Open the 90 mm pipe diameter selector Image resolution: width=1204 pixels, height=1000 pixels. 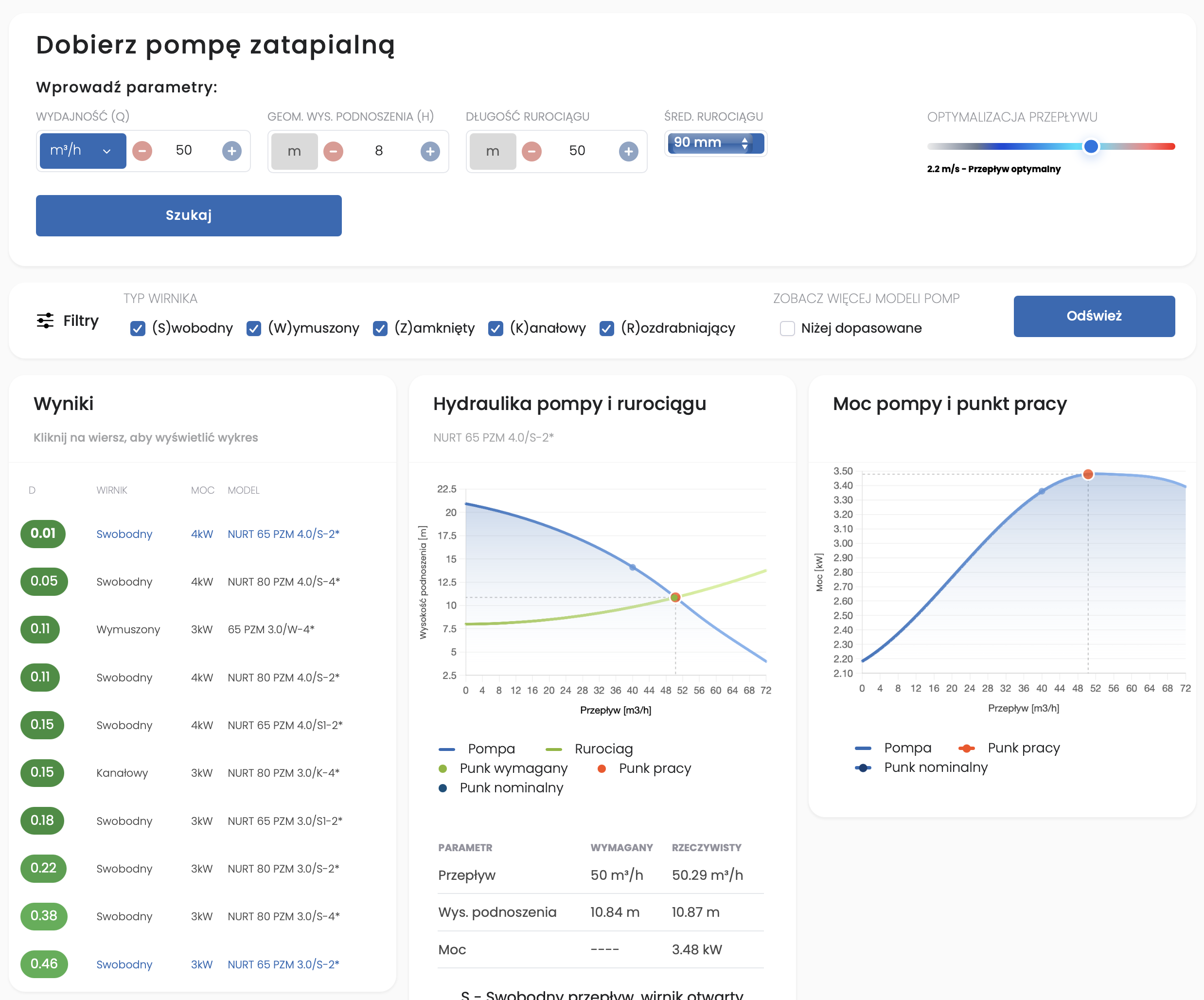pyautogui.click(x=715, y=143)
